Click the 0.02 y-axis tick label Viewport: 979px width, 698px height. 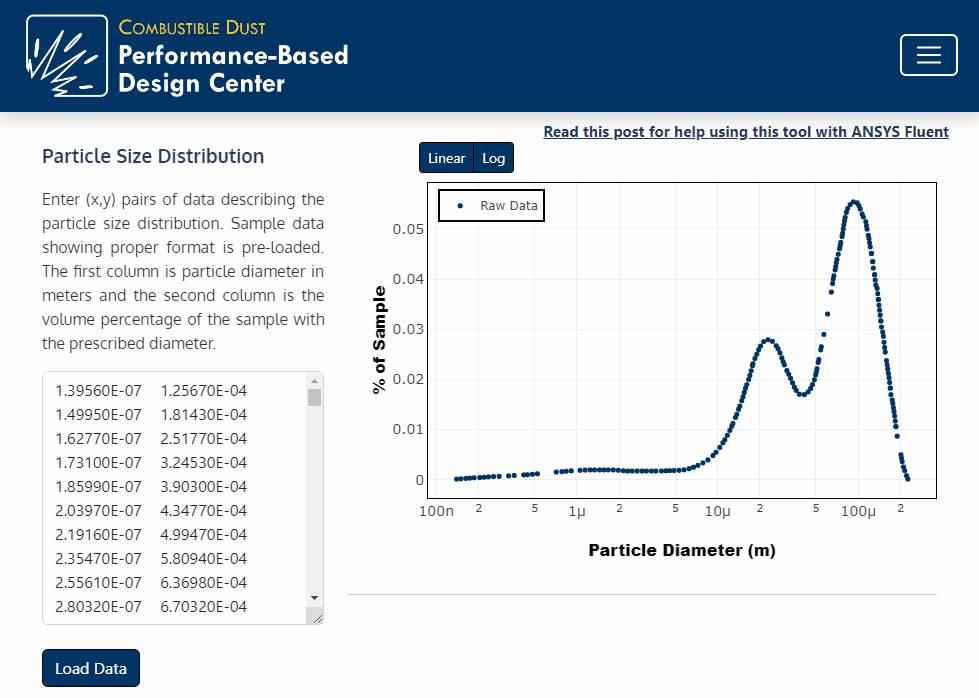point(408,380)
